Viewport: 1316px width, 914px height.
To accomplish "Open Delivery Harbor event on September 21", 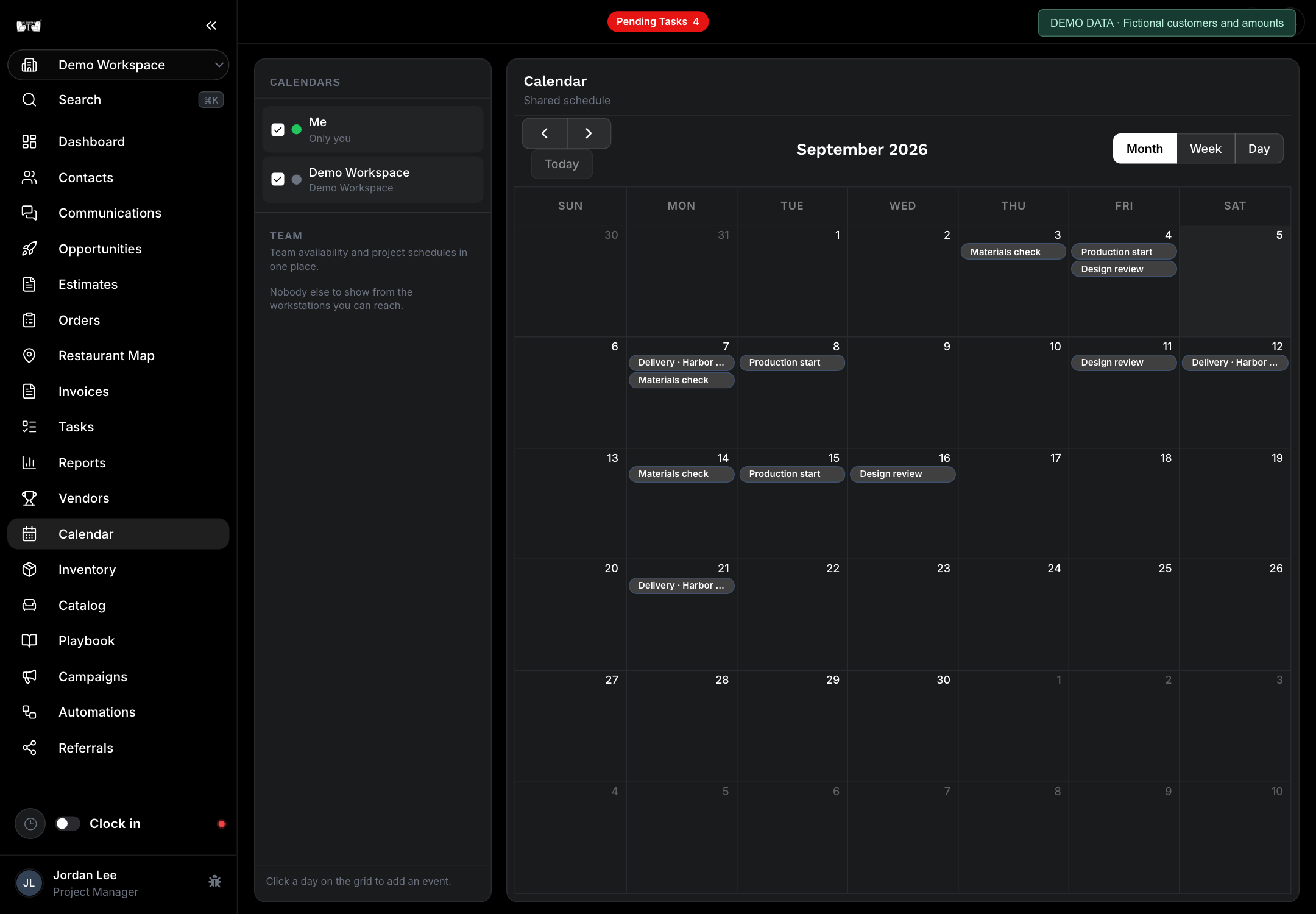I will click(681, 586).
